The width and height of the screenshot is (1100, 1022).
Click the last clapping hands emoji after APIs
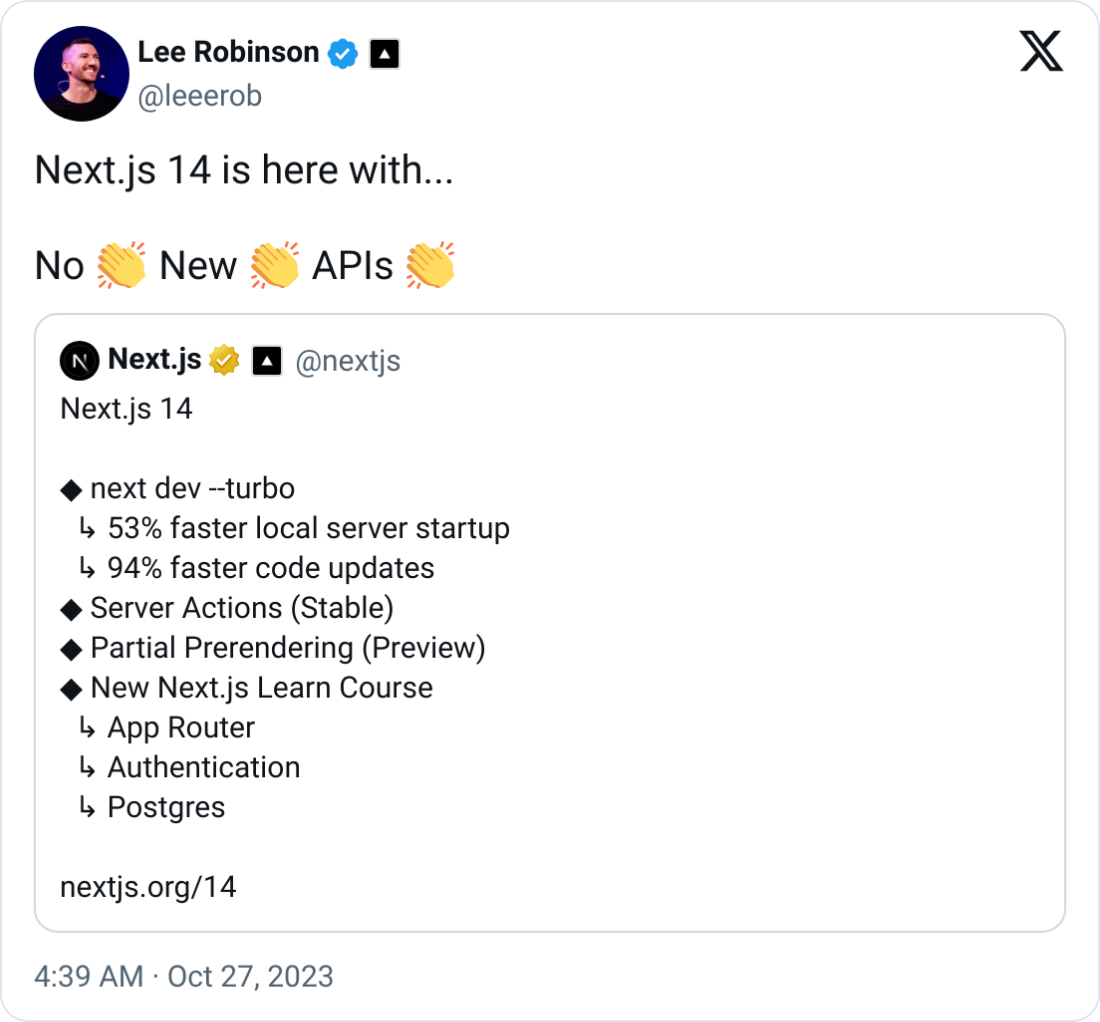431,267
